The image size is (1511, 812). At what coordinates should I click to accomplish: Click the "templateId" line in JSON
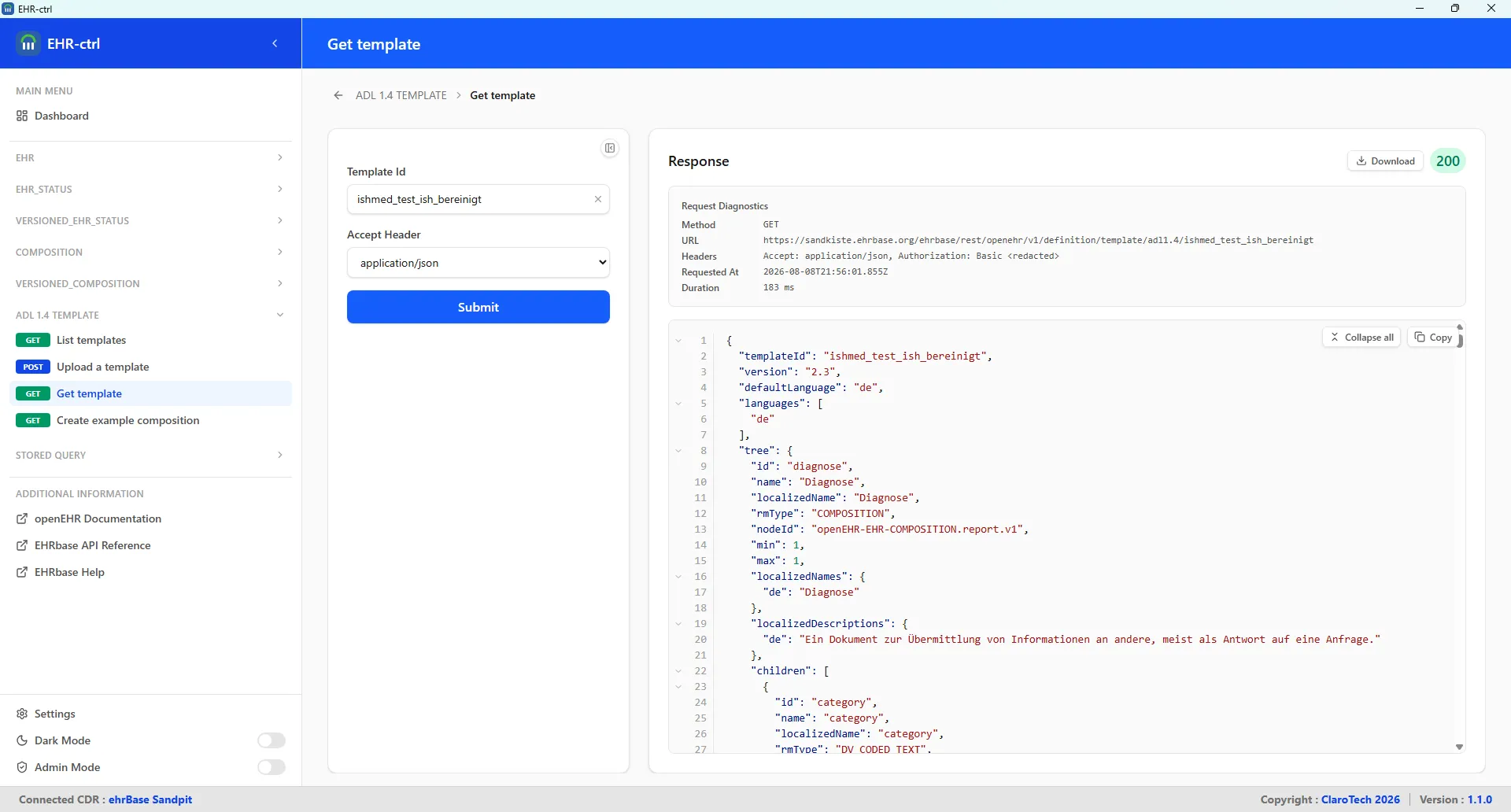865,356
